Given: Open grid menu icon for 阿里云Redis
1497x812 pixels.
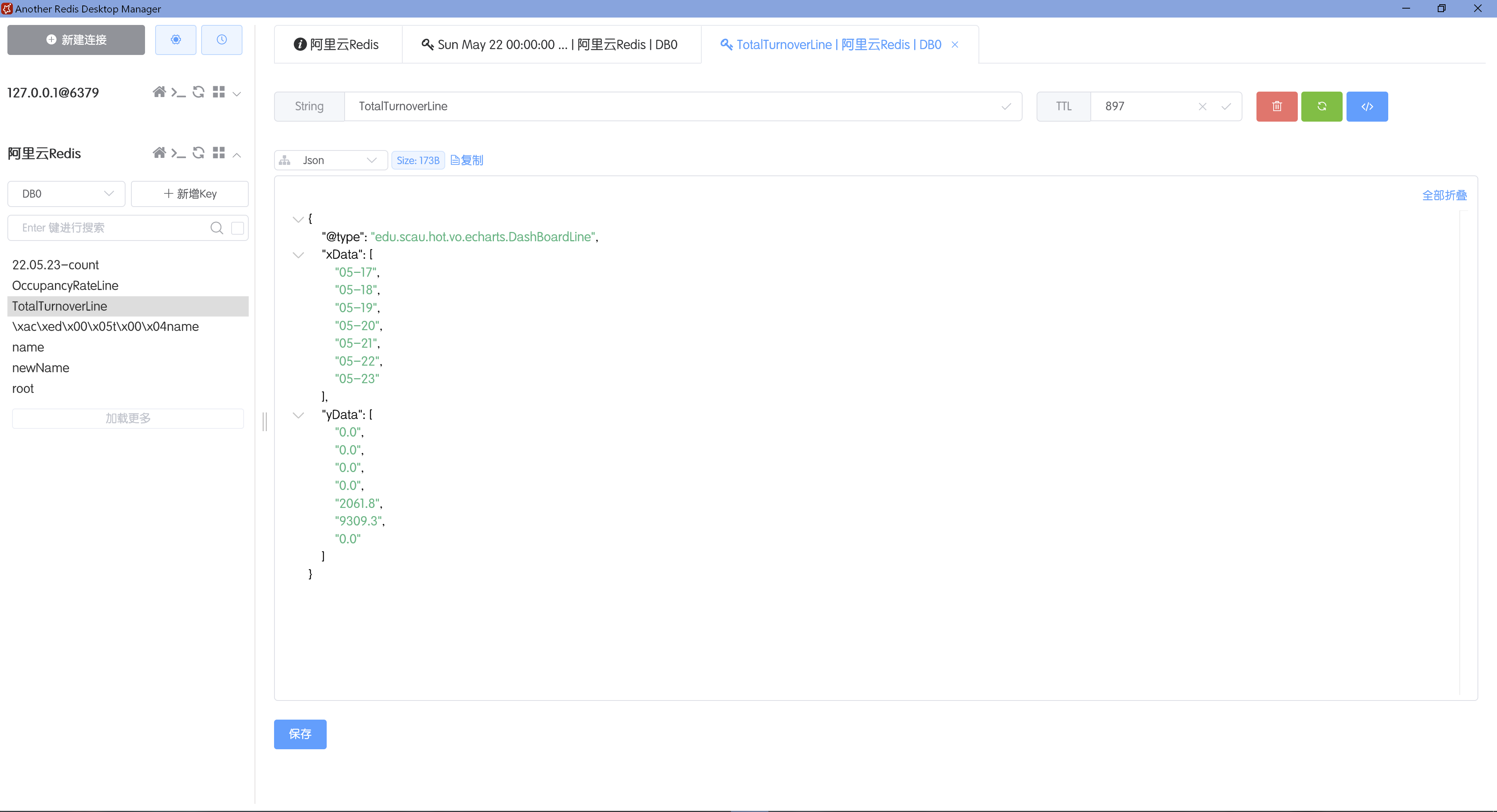Looking at the screenshot, I should click(218, 153).
